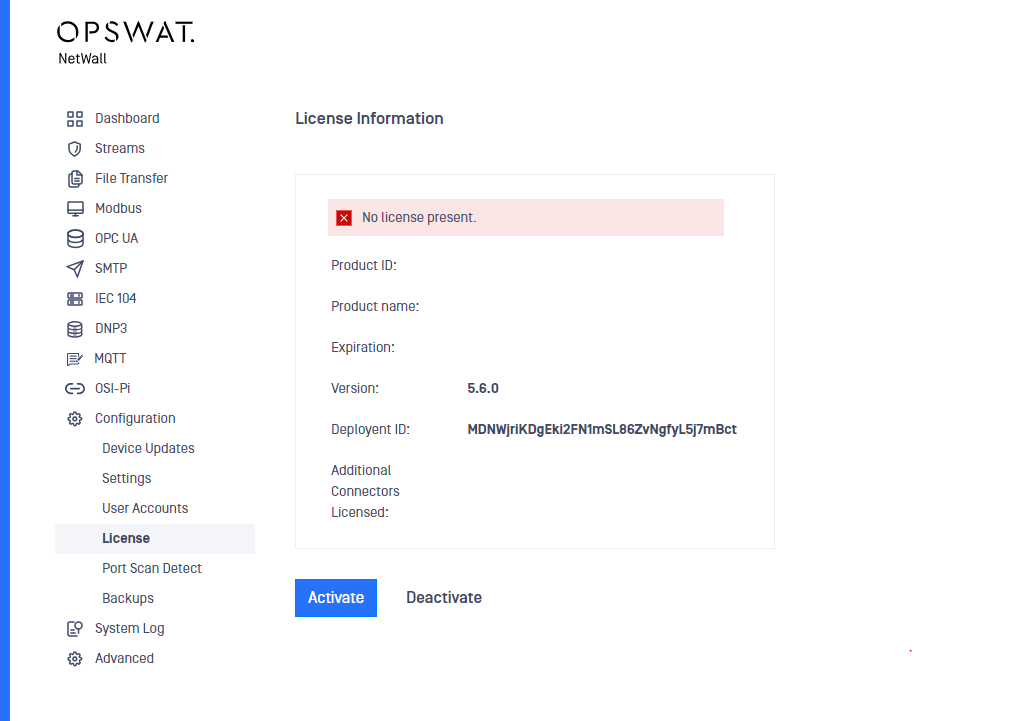
Task: Click the Modbus monitor icon
Action: [75, 209]
